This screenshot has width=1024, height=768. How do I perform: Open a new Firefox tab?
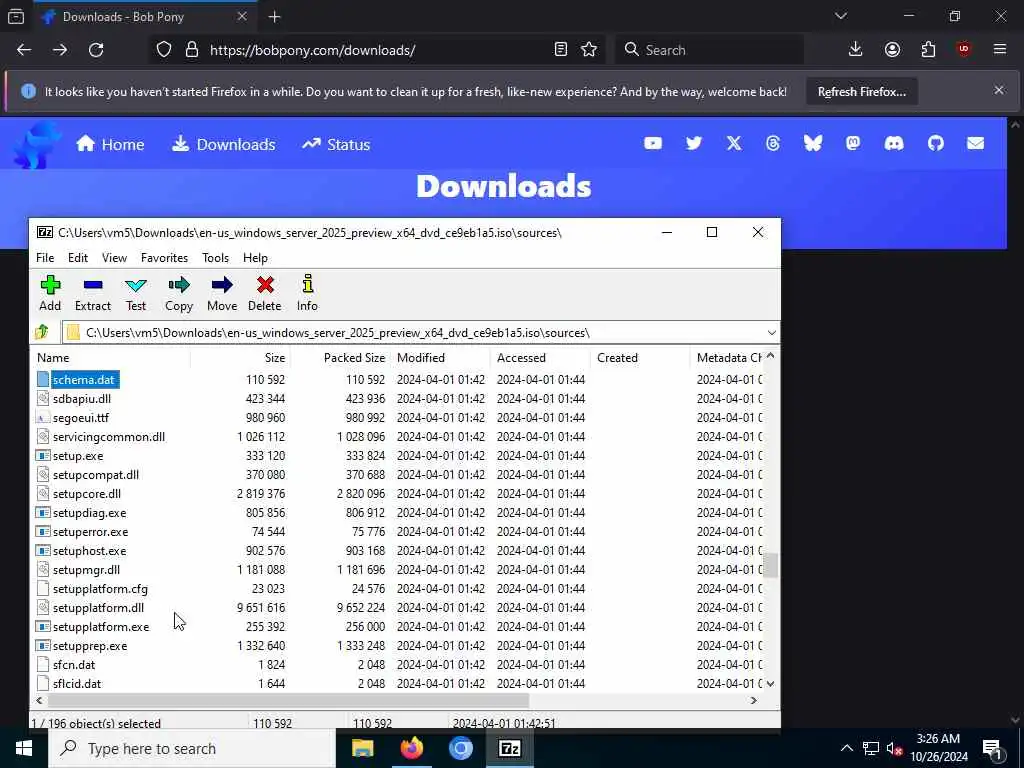pos(274,17)
